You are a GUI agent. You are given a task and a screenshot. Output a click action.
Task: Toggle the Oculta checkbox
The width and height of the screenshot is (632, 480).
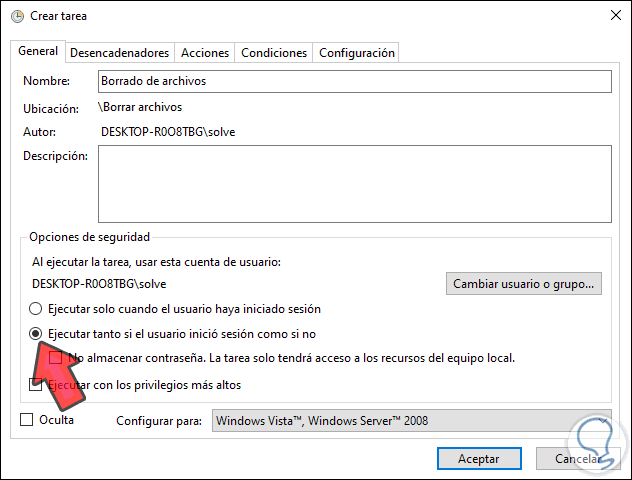(27, 420)
